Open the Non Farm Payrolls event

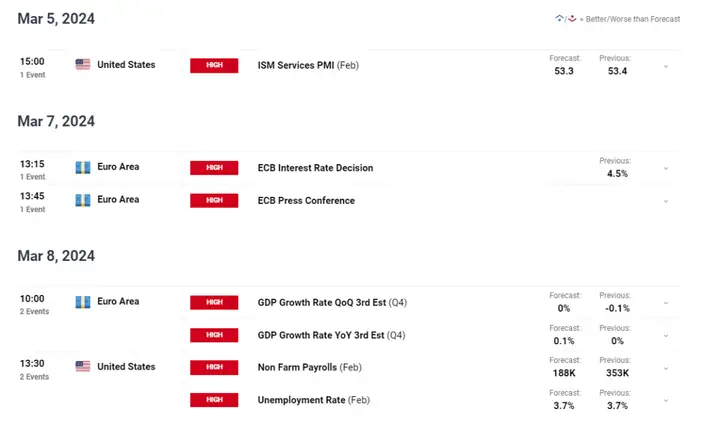click(301, 368)
